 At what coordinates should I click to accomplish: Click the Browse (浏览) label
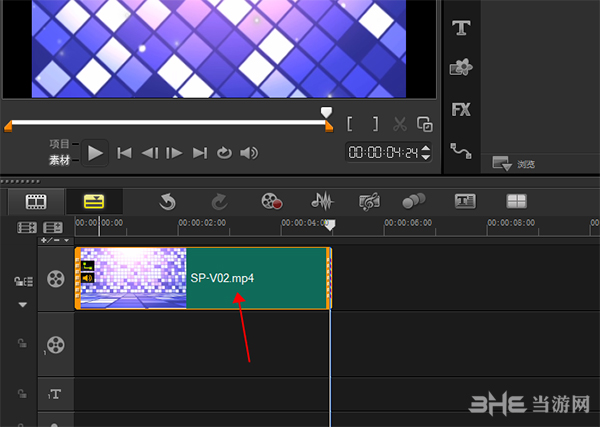click(x=526, y=164)
